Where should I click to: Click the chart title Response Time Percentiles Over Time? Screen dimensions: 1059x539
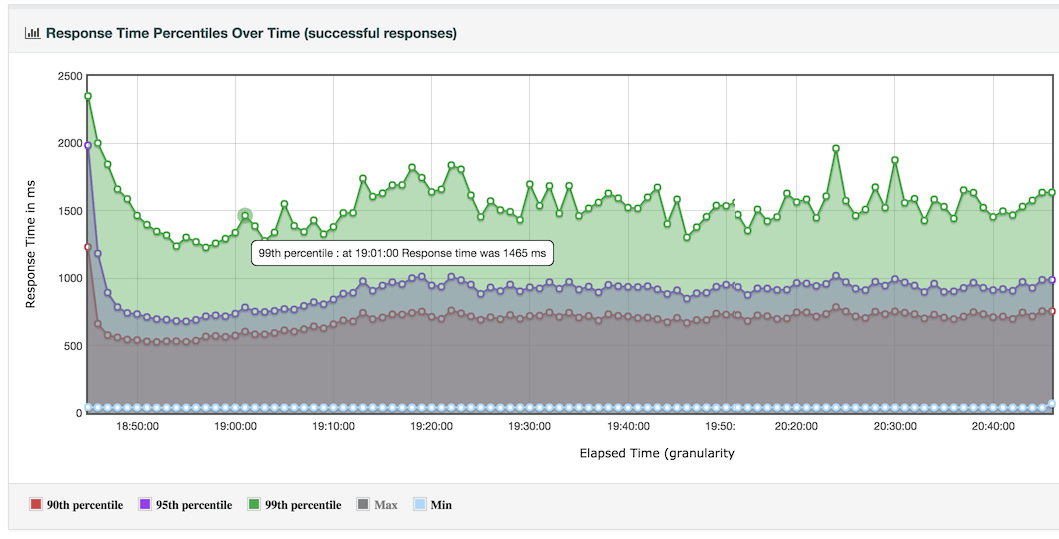[251, 33]
